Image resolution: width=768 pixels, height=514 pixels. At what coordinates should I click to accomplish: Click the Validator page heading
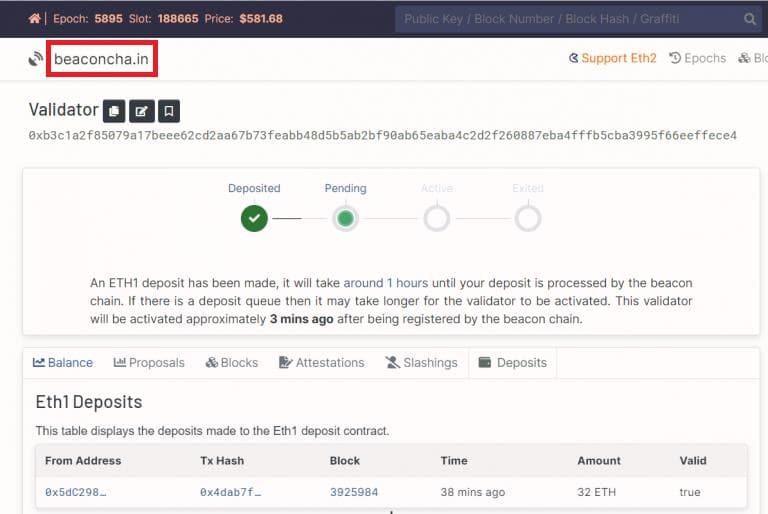point(64,110)
